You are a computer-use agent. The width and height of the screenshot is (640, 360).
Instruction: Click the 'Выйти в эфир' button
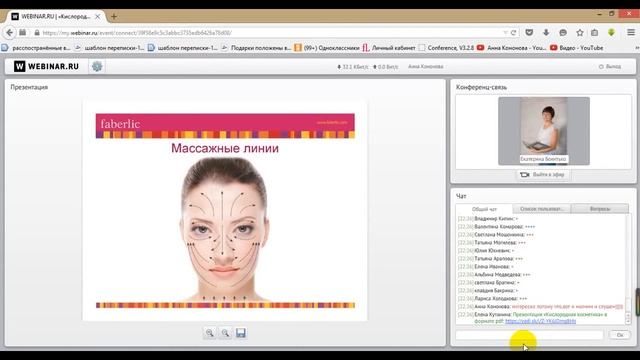tap(543, 175)
